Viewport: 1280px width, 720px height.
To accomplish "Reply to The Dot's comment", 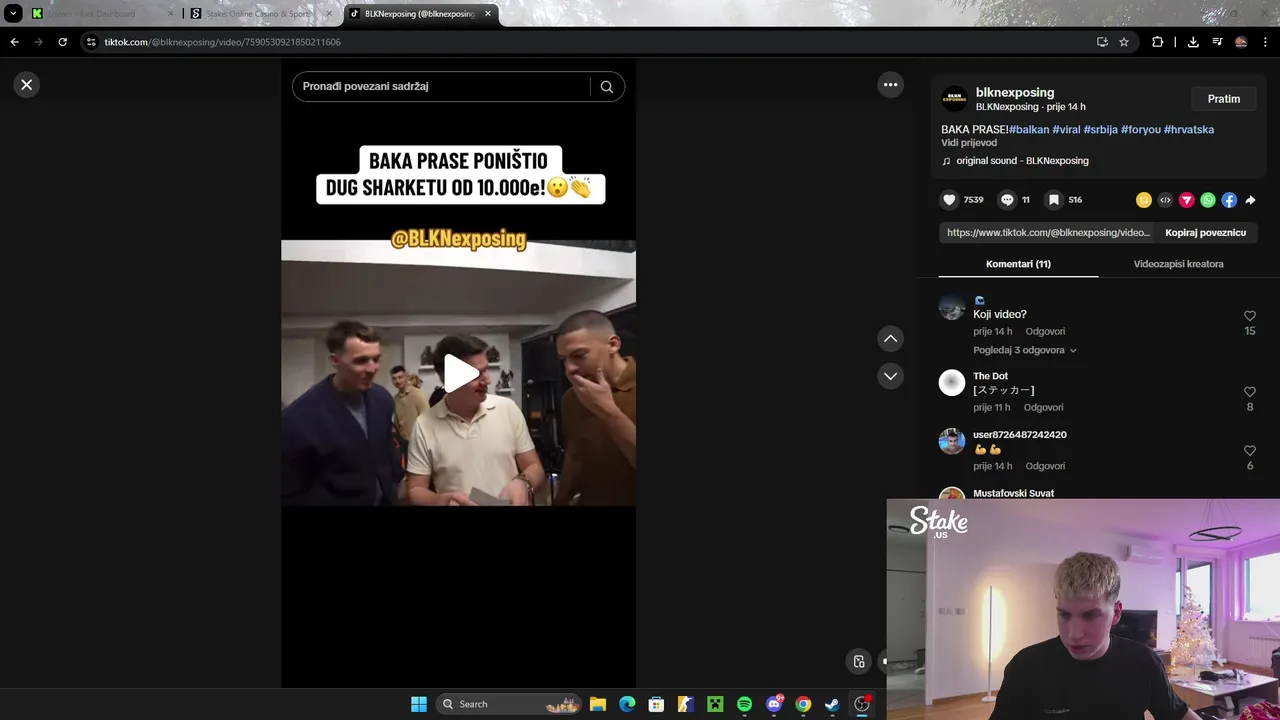I will 1043,408.
